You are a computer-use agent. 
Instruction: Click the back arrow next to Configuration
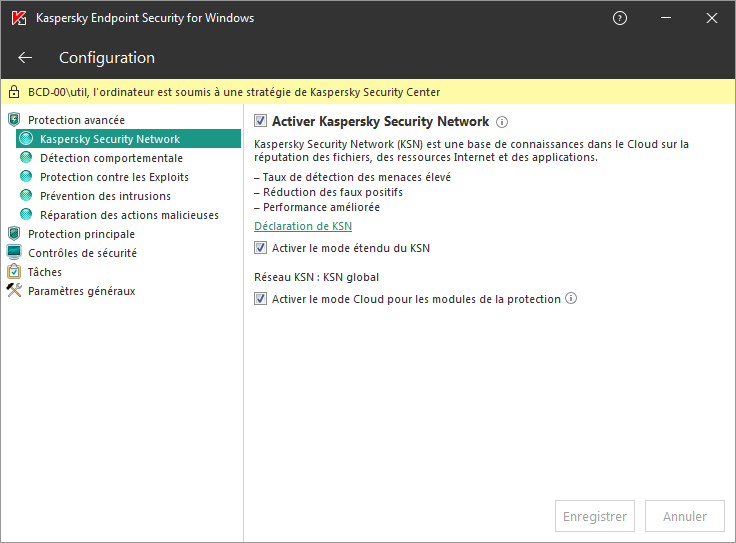[x=25, y=58]
